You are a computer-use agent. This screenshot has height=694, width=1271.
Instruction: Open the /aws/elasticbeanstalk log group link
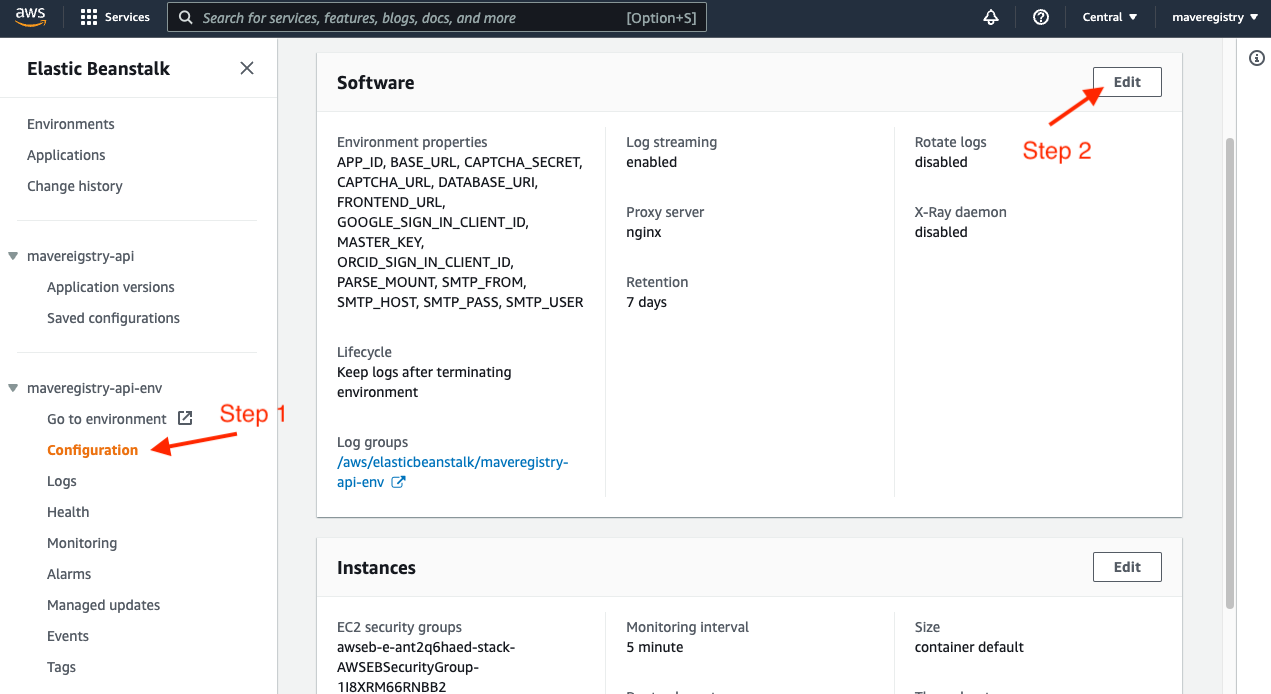tap(452, 472)
